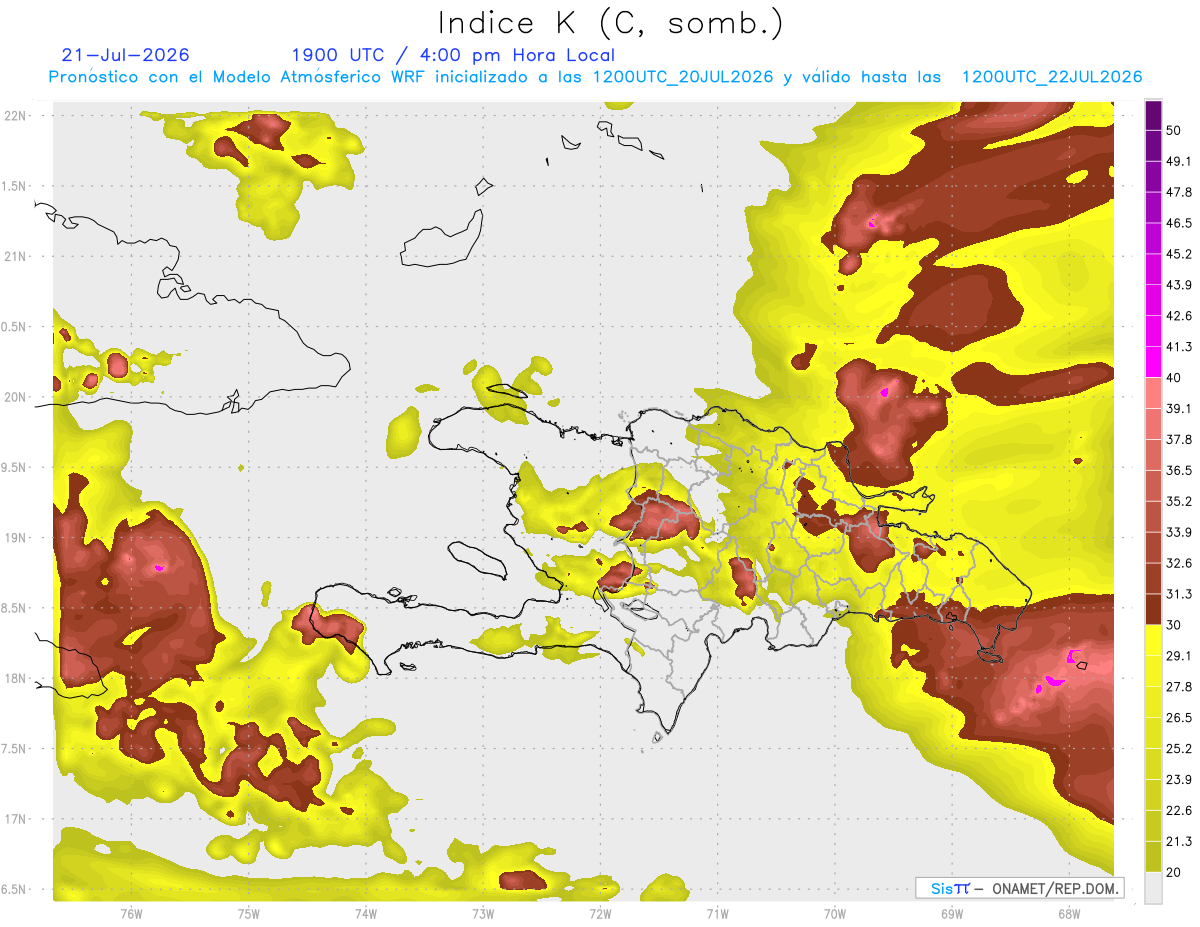This screenshot has width=1200, height=927.
Task: Click the "21N" latitude label
Action: tap(17, 256)
